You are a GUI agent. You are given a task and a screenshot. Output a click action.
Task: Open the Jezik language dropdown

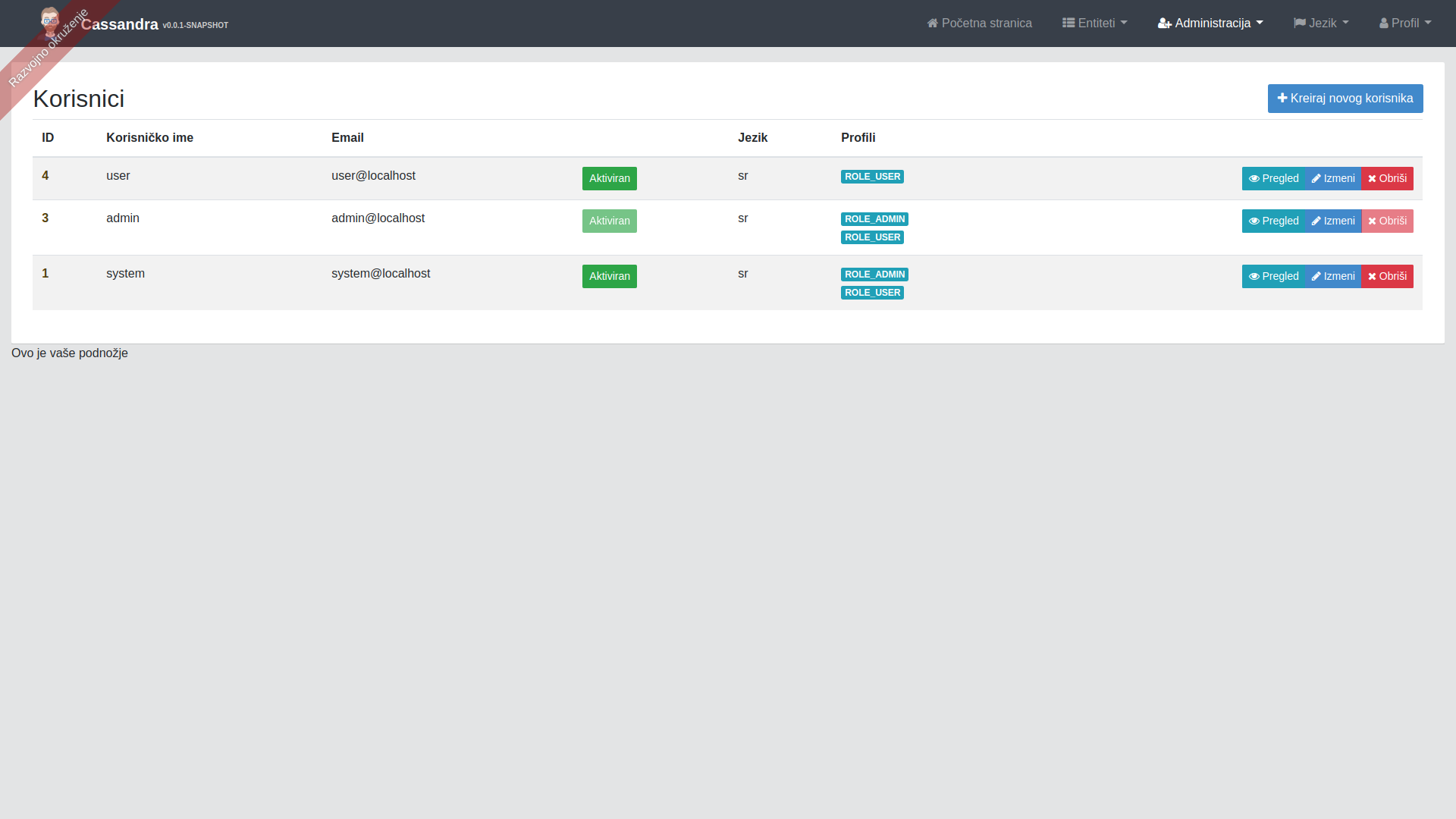pos(1321,24)
